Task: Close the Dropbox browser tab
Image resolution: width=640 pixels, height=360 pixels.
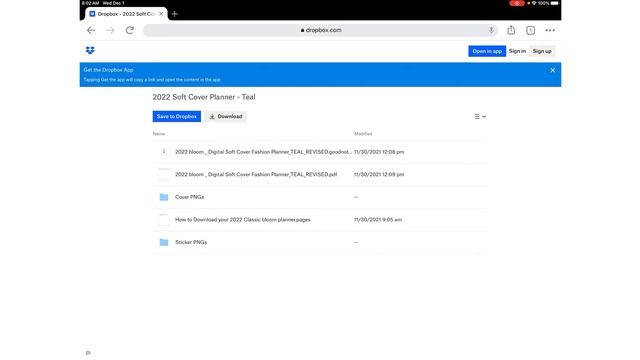Action: (161, 14)
